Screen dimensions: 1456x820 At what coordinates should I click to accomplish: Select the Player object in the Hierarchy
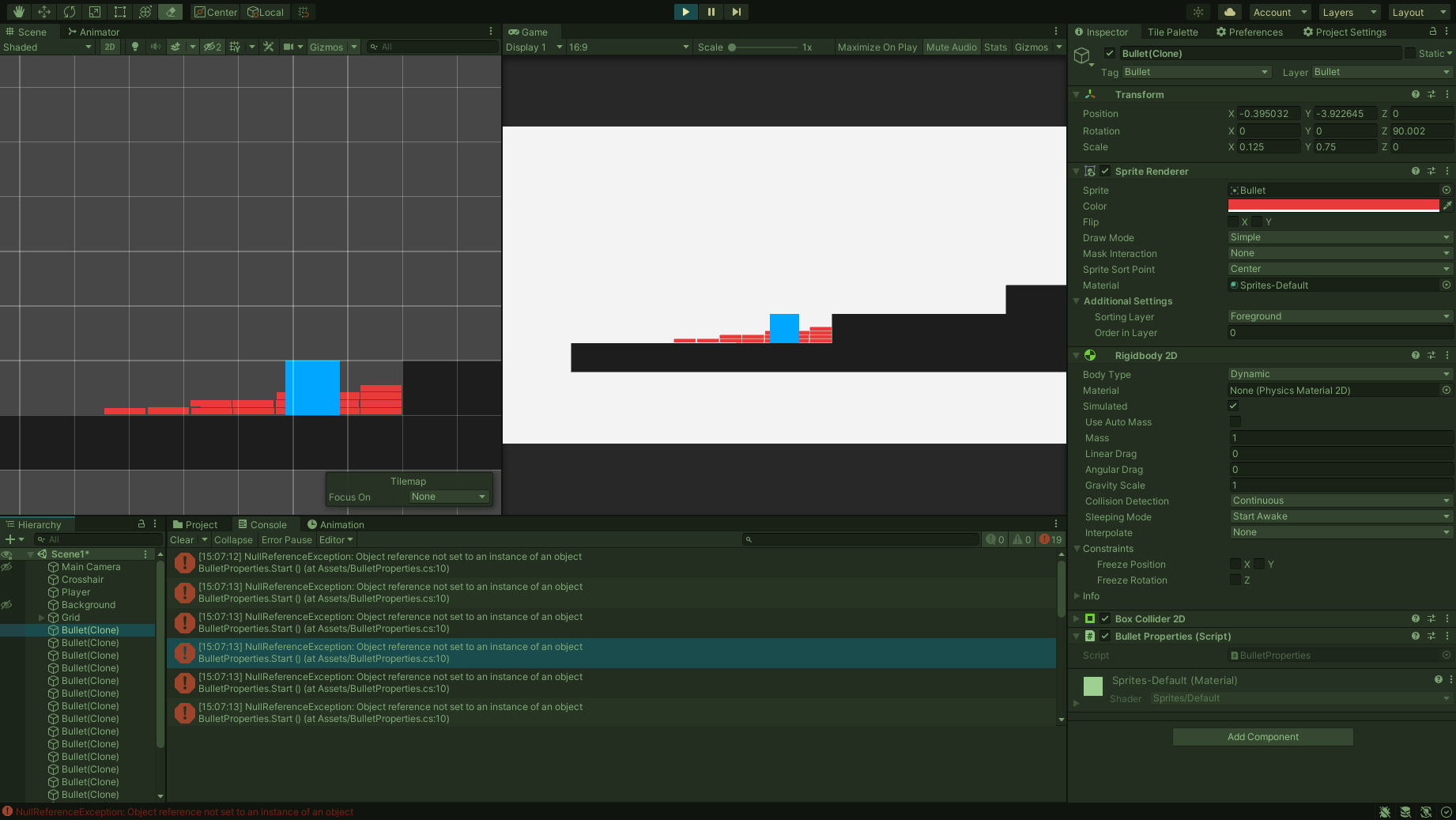pos(74,591)
